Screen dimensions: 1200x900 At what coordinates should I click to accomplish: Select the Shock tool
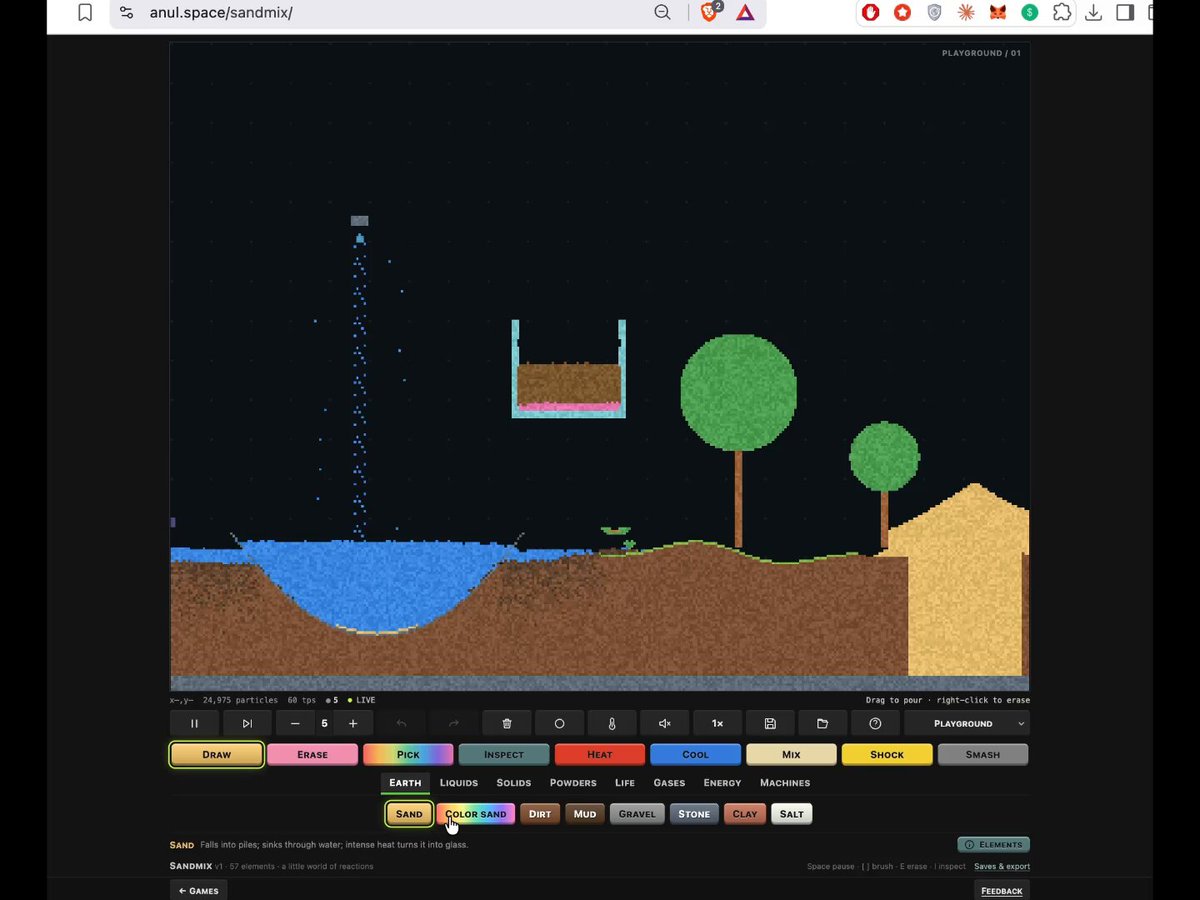(x=887, y=754)
